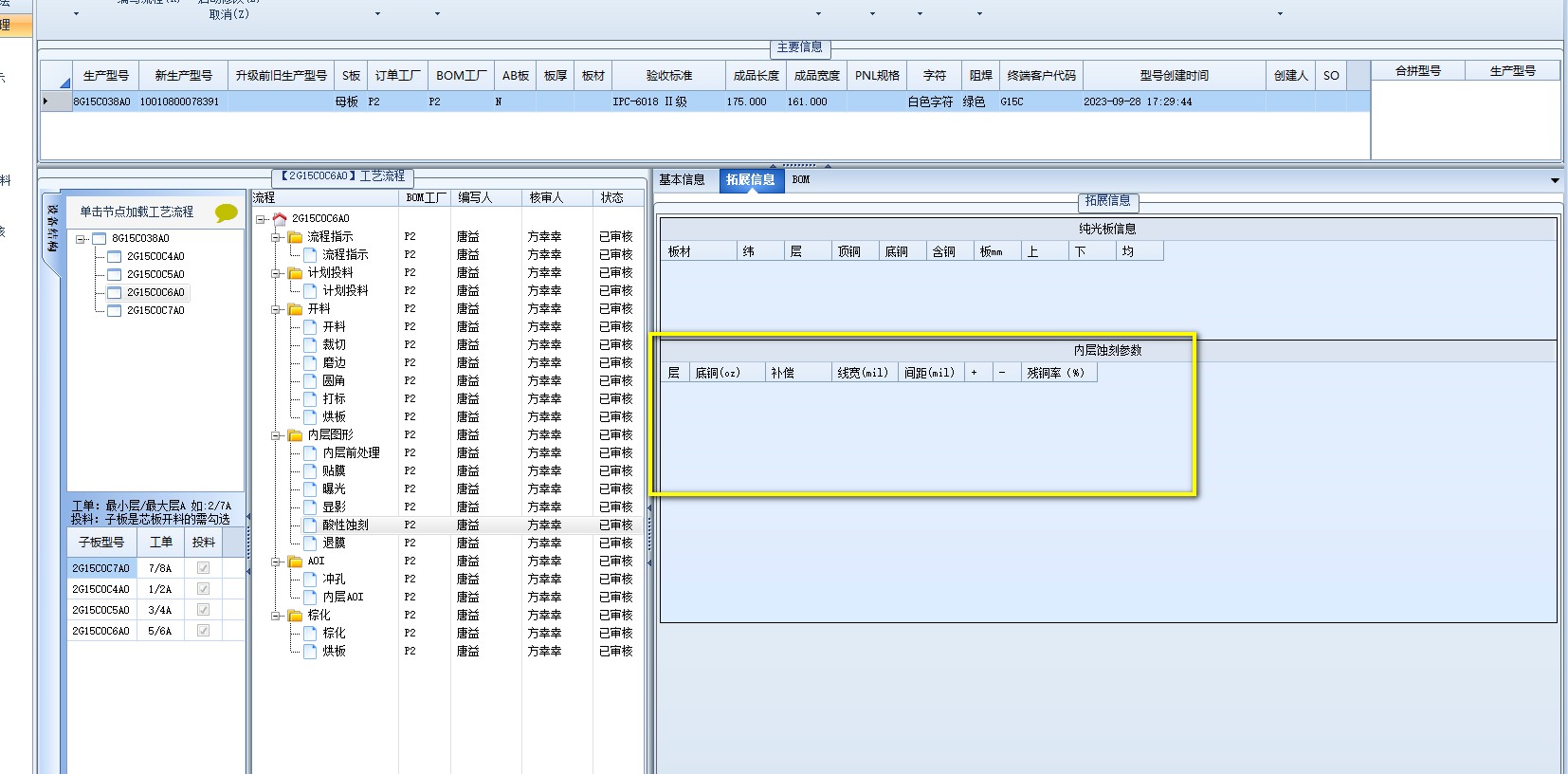Click row selector arrow of 8G15C038A0 row
The height and width of the screenshot is (774, 1568).
coord(56,101)
